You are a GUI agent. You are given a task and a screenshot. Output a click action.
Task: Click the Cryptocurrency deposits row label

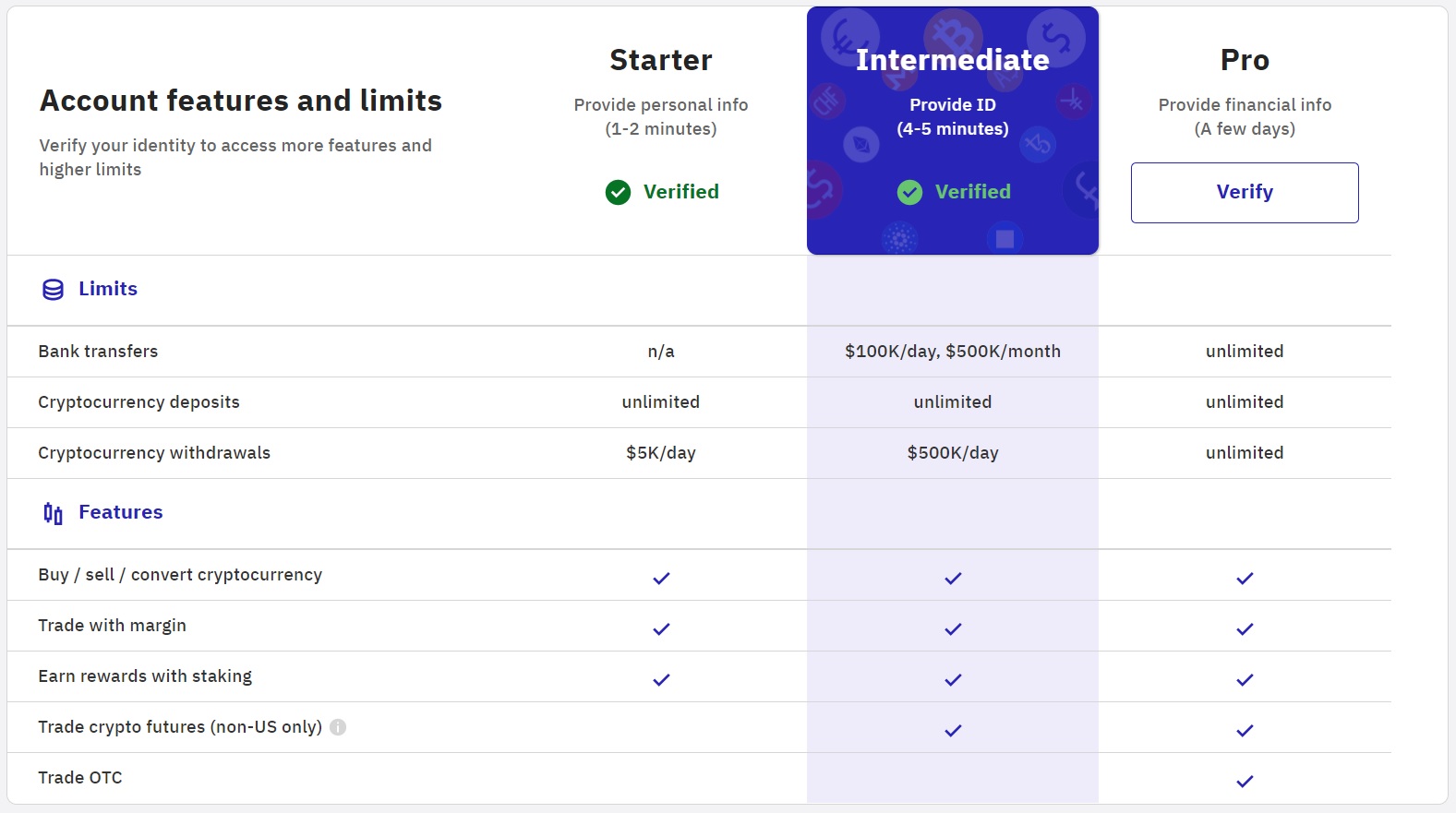[x=138, y=402]
